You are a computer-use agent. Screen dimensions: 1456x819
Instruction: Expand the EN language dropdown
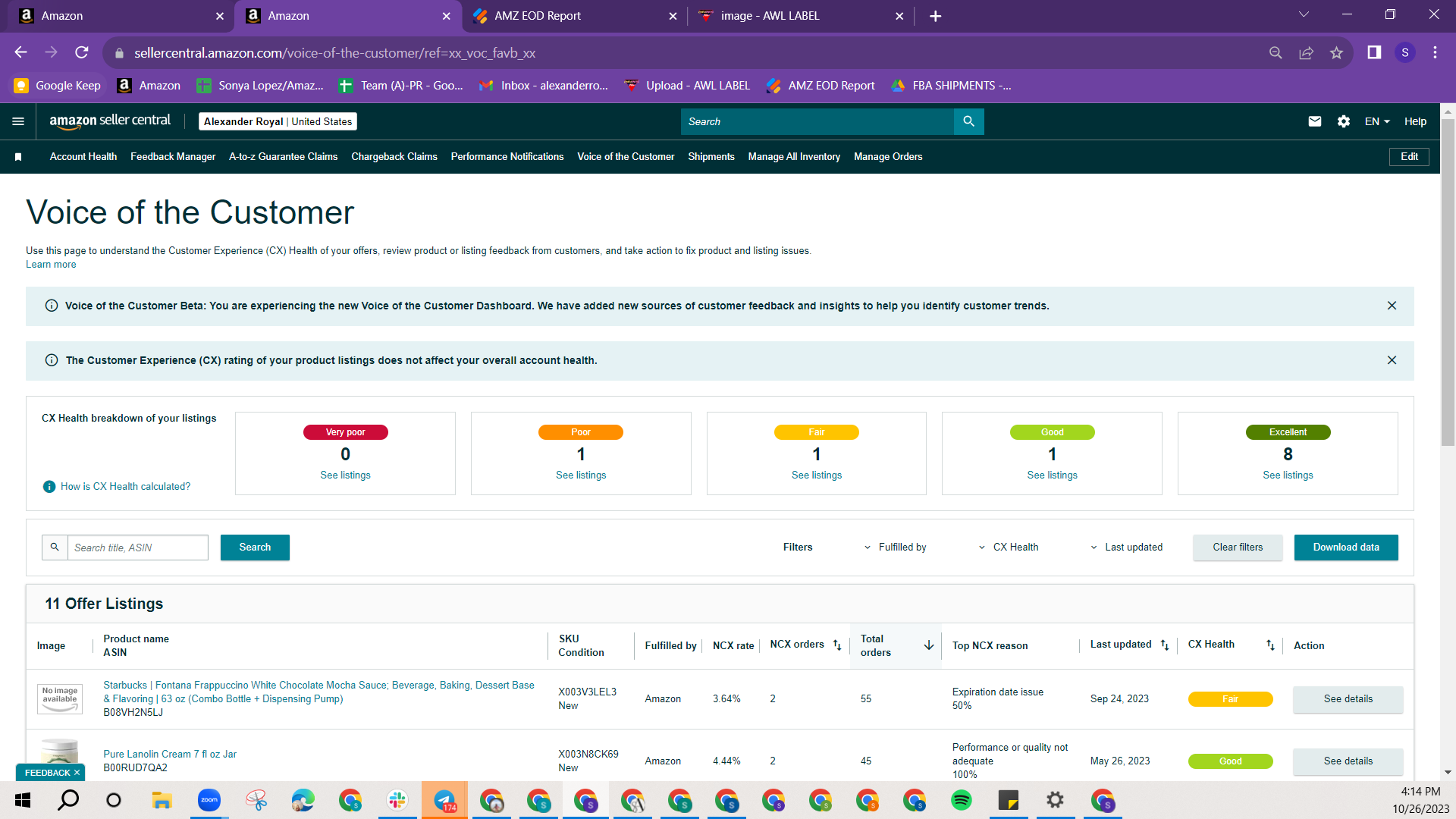1377,121
